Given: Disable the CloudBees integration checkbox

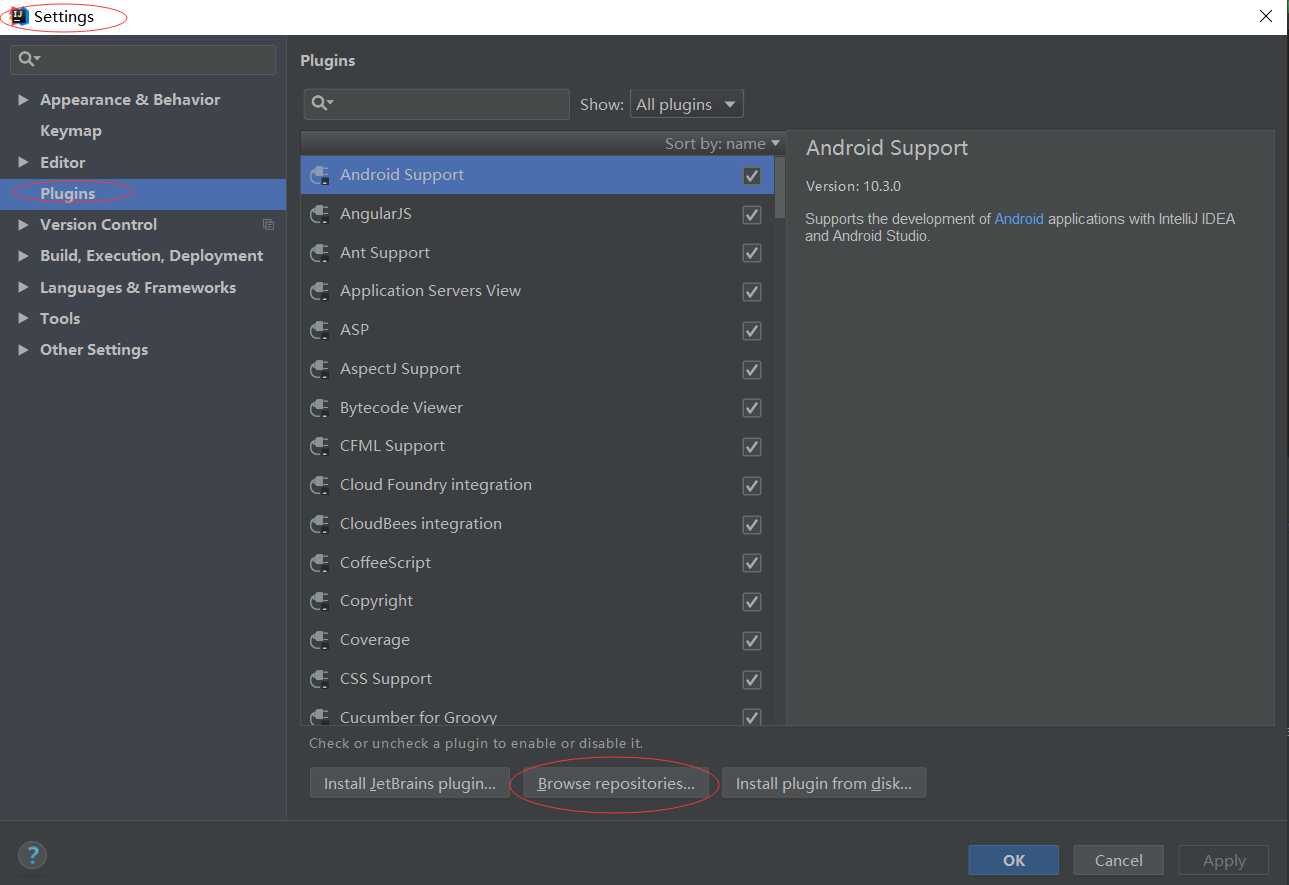Looking at the screenshot, I should pos(752,525).
